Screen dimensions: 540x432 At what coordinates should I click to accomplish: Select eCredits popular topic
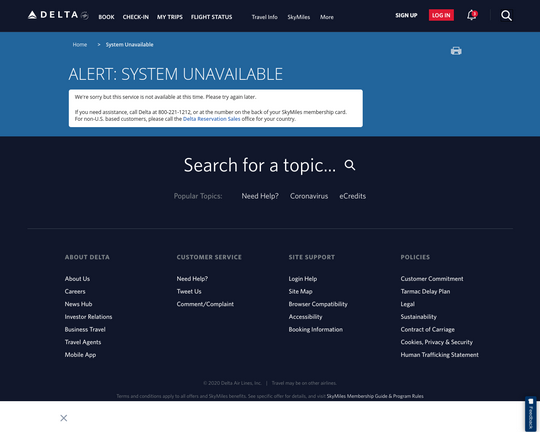coord(353,196)
